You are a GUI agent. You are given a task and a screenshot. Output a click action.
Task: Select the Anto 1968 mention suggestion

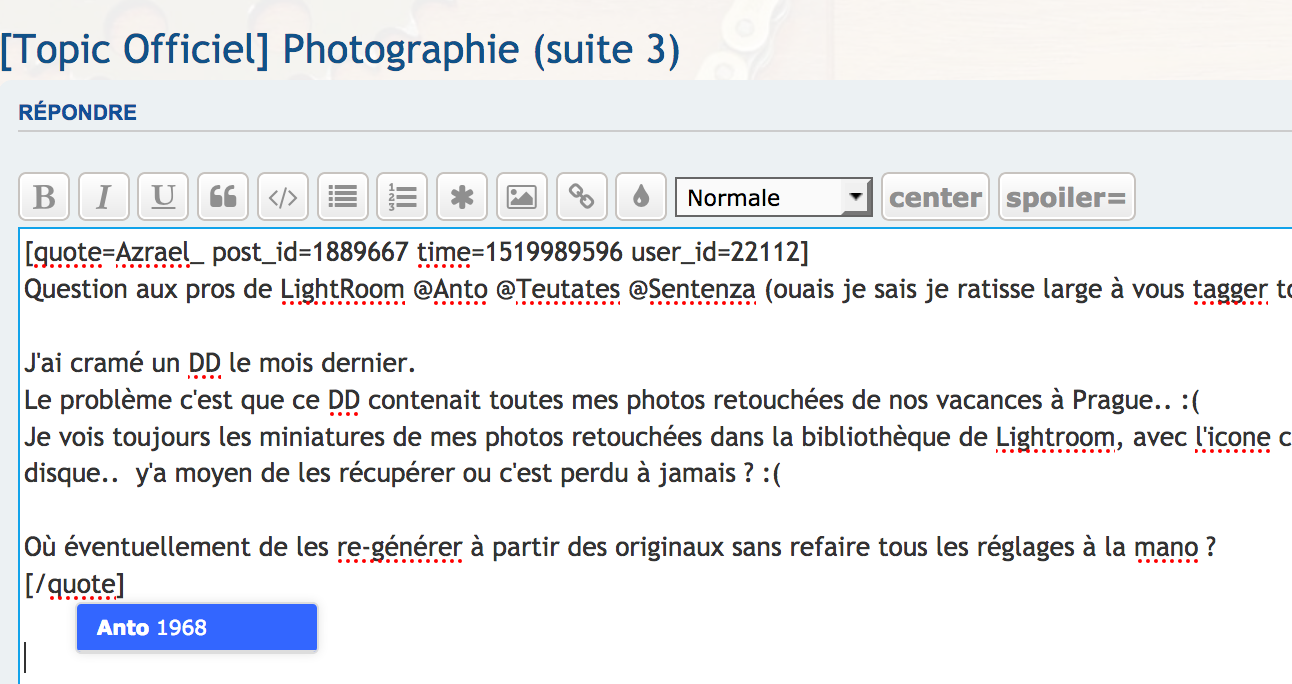(197, 628)
